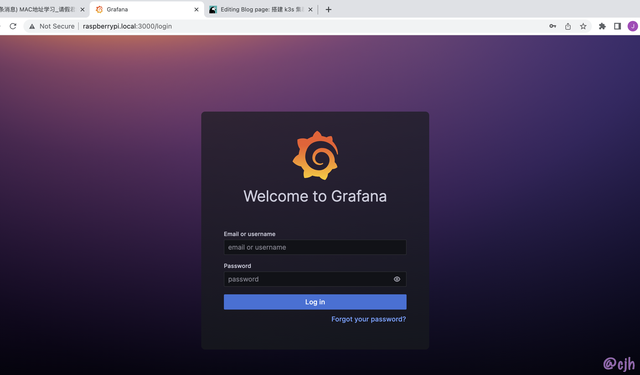Screen dimensions: 640x375
Task: Focus the Email or username field
Action: click(x=315, y=247)
